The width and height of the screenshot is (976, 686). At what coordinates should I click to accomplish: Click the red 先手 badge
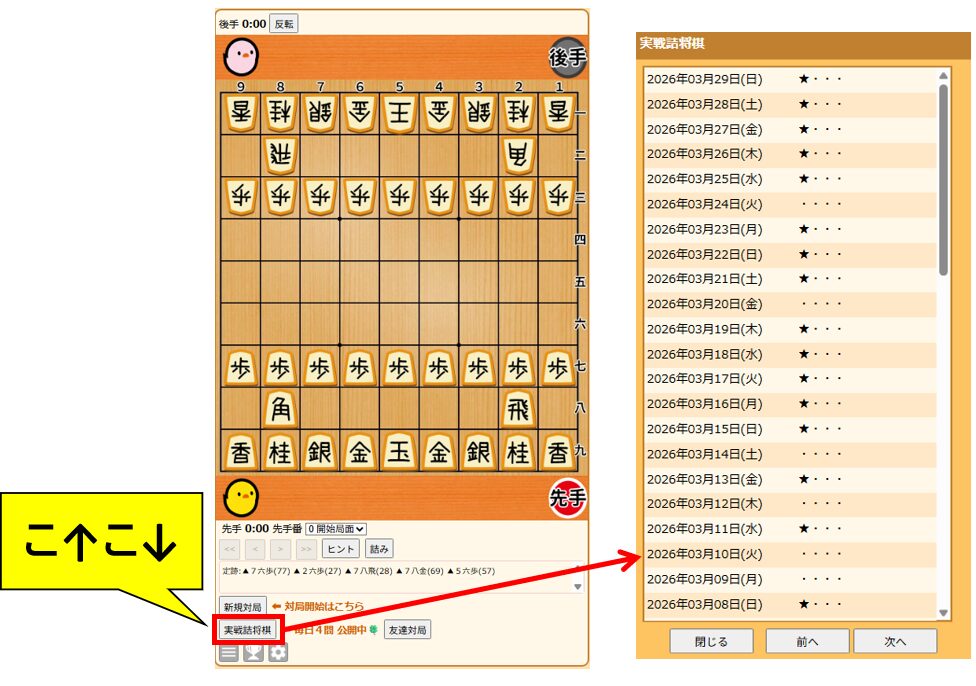(567, 498)
